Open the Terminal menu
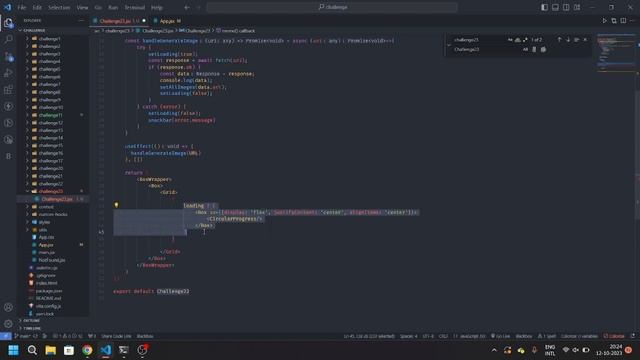The width and height of the screenshot is (640, 360). [x=135, y=7]
